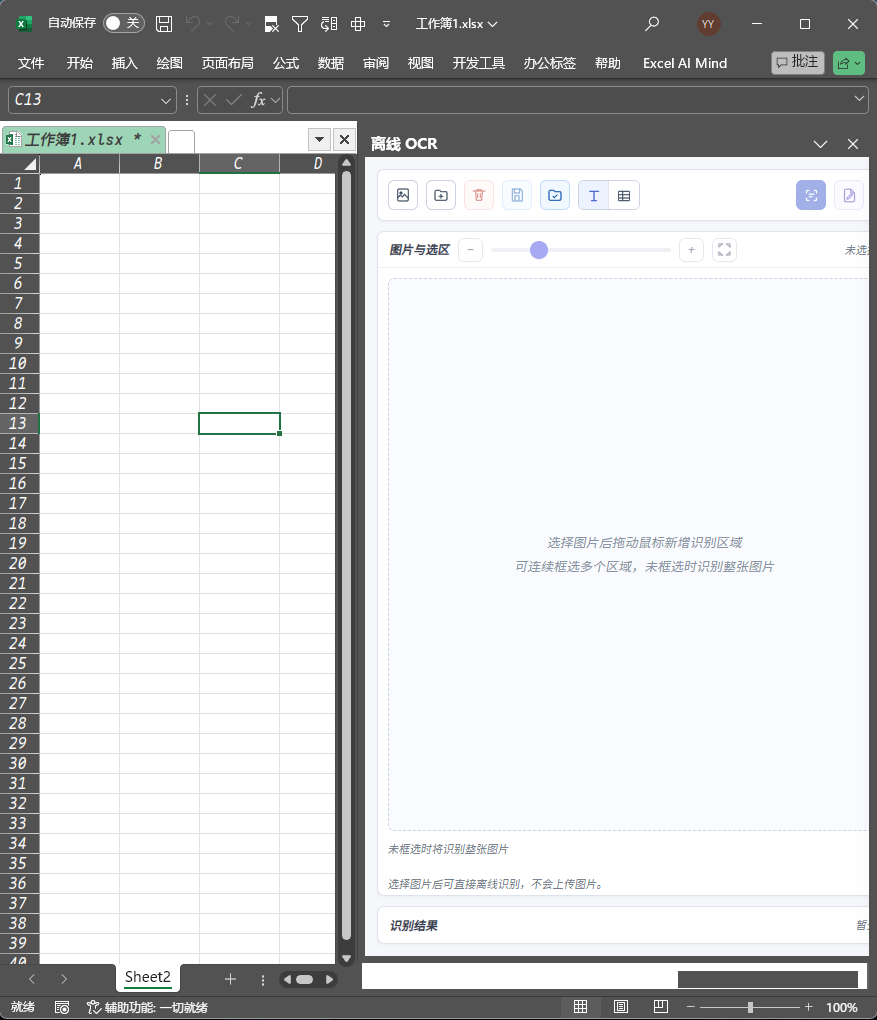Toggle the 自动保存 AutoSave switch
Viewport: 877px width, 1020px height.
pos(124,23)
